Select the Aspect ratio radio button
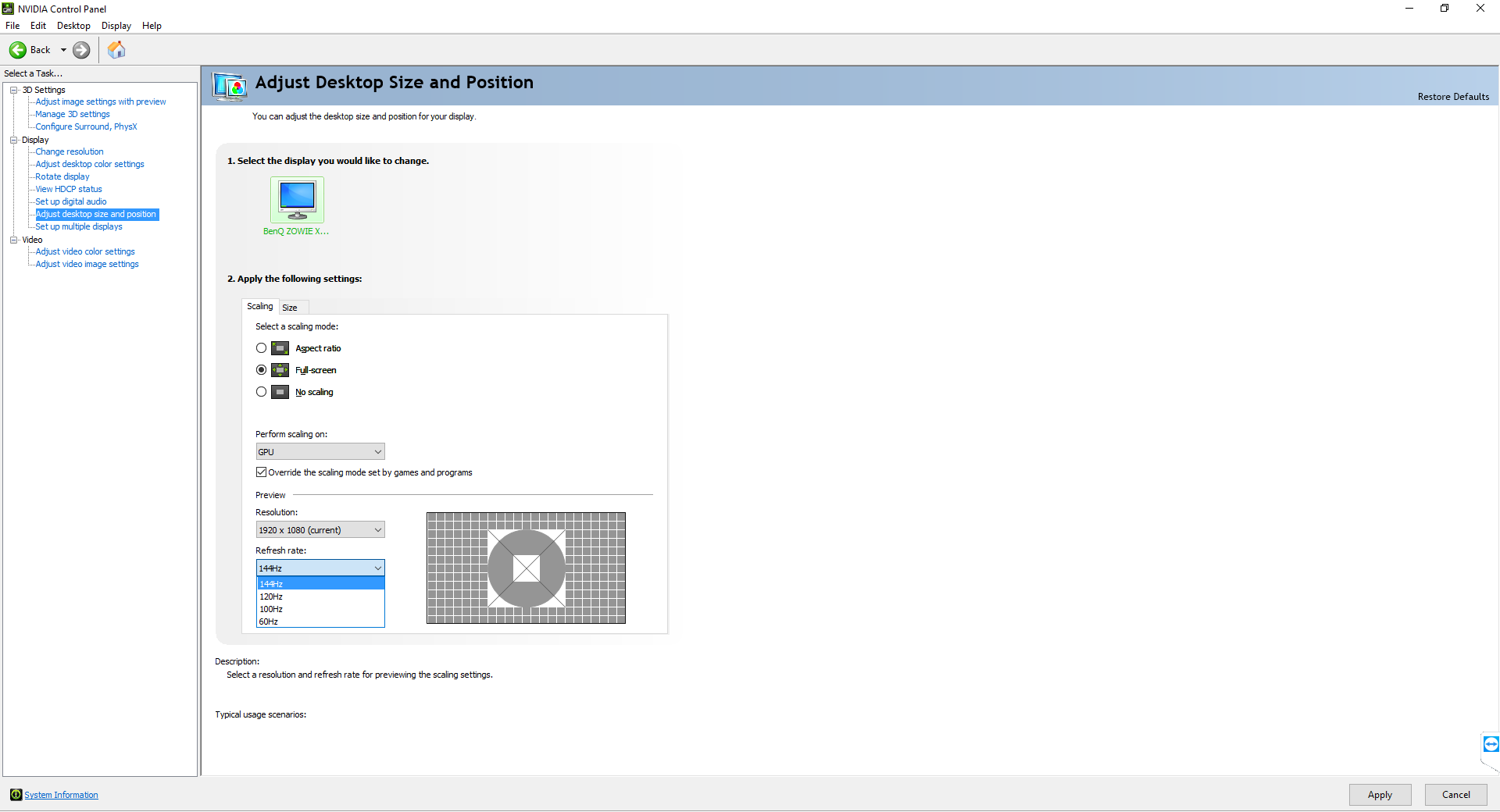Viewport: 1500px width, 812px height. (x=261, y=348)
